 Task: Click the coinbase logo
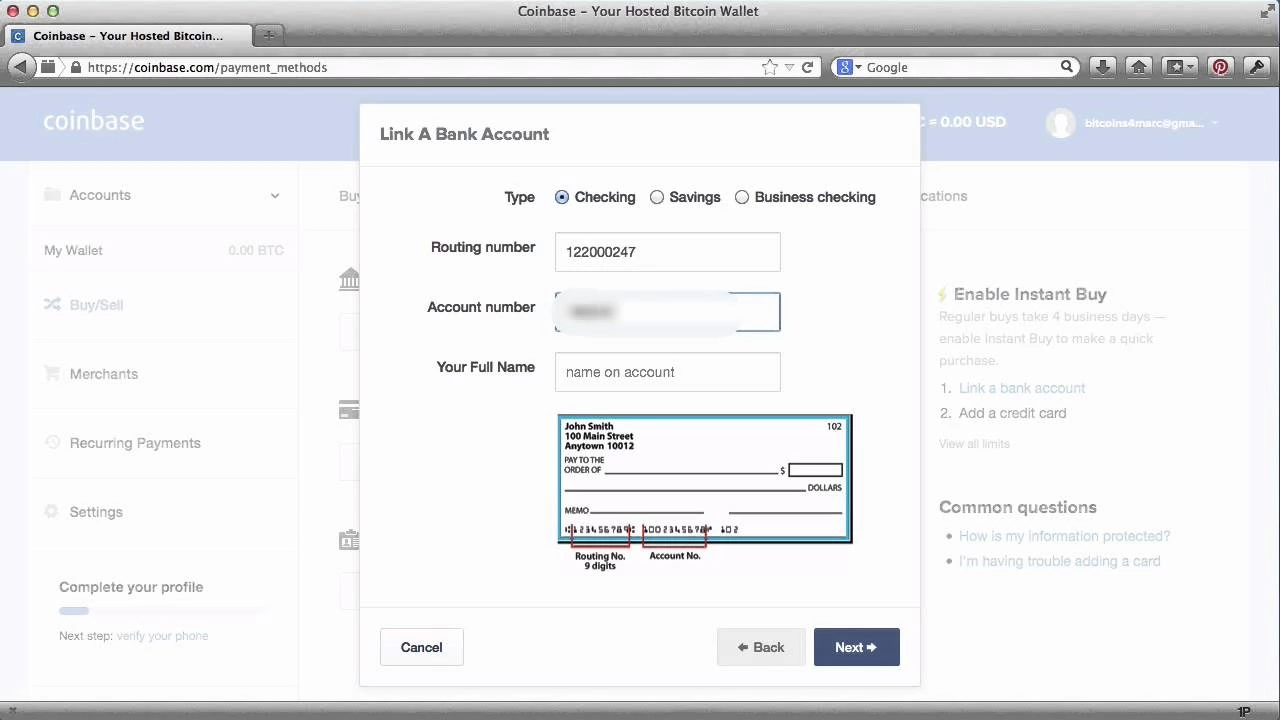[x=94, y=121]
